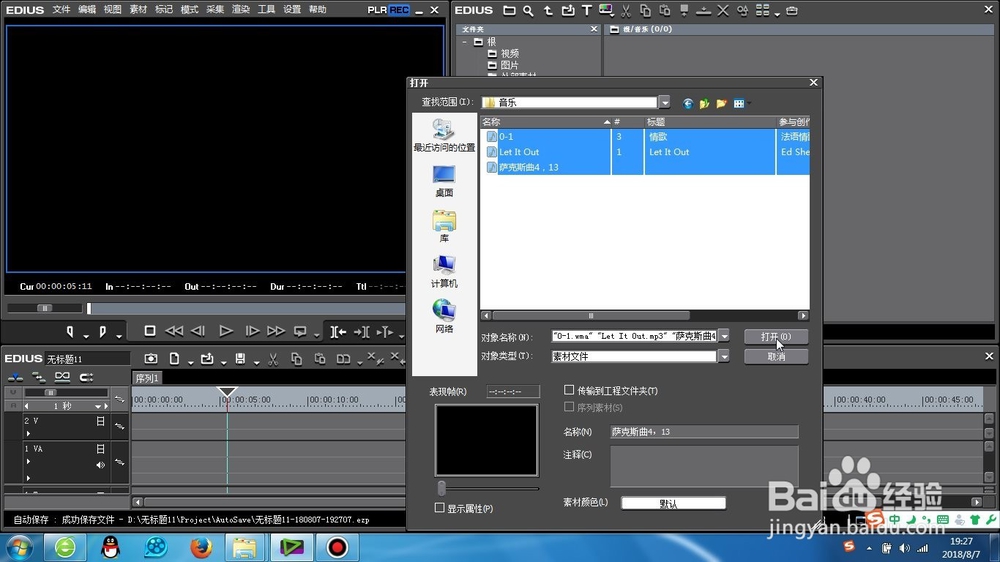This screenshot has width=1000, height=562.
Task: Click the Set Out marker icon in player
Action: [103, 331]
